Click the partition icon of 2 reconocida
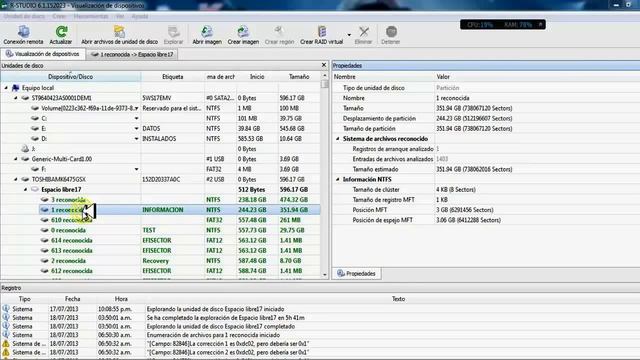 [45, 260]
